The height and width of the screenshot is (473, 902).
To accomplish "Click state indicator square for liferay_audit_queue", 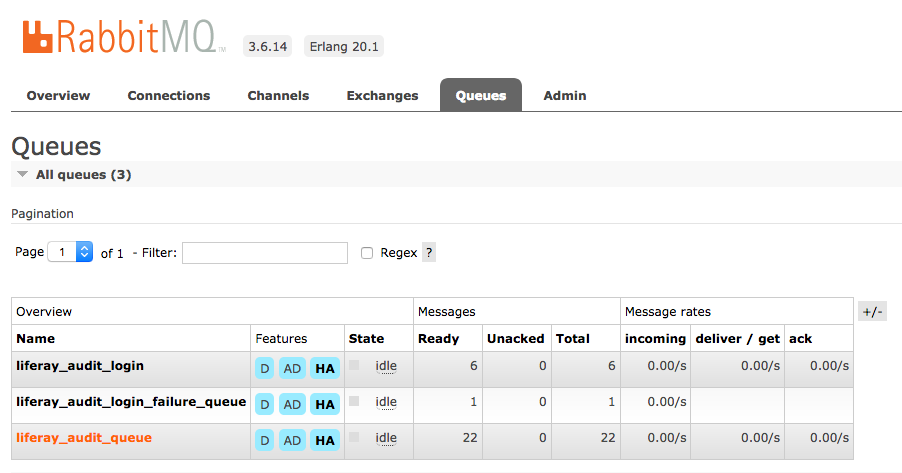I will point(354,438).
